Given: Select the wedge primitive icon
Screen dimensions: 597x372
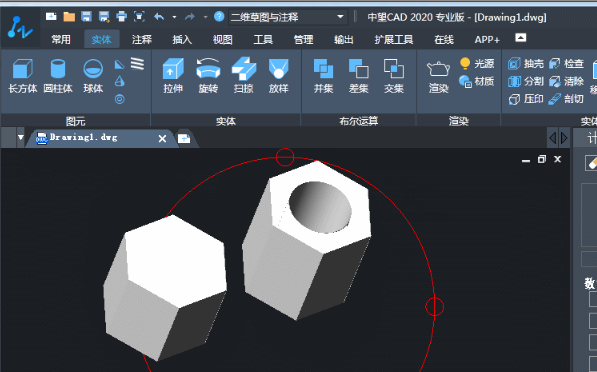Looking at the screenshot, I should click(120, 64).
